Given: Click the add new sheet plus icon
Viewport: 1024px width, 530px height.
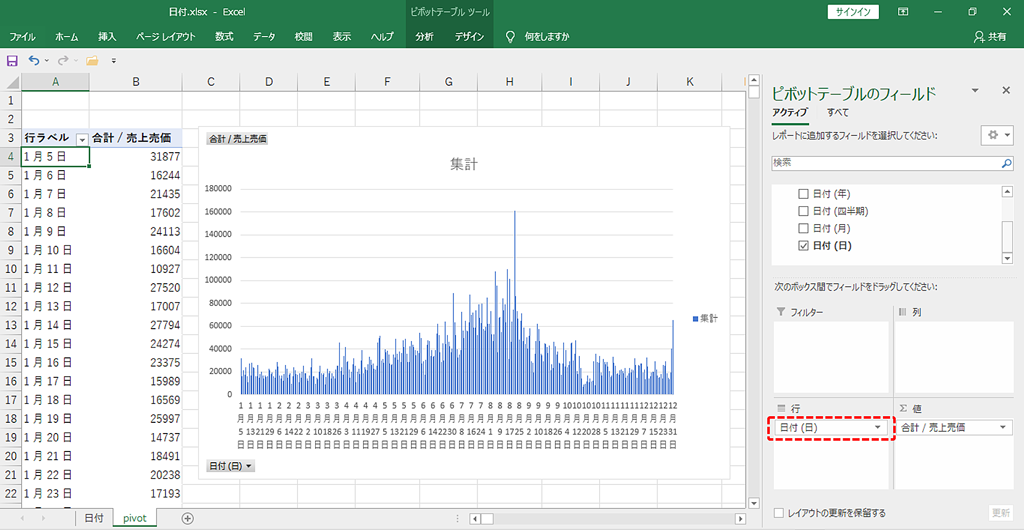Looking at the screenshot, I should pyautogui.click(x=187, y=518).
